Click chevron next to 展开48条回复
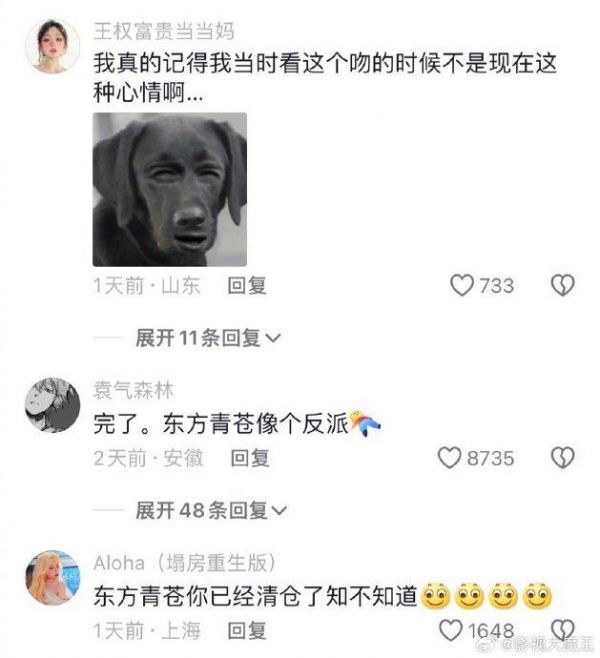 [280, 511]
